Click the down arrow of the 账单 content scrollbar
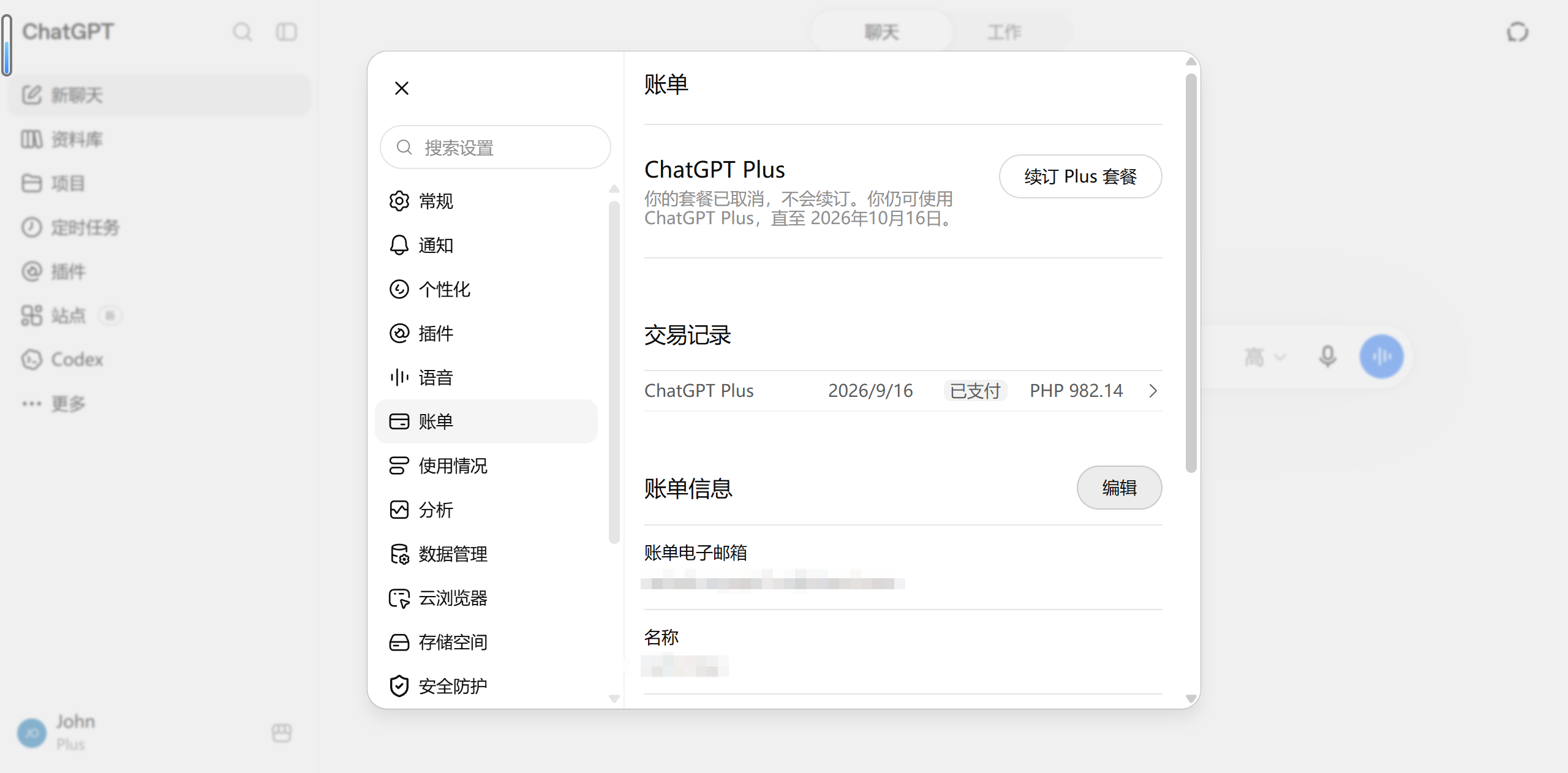The height and width of the screenshot is (773, 1568). (1191, 698)
